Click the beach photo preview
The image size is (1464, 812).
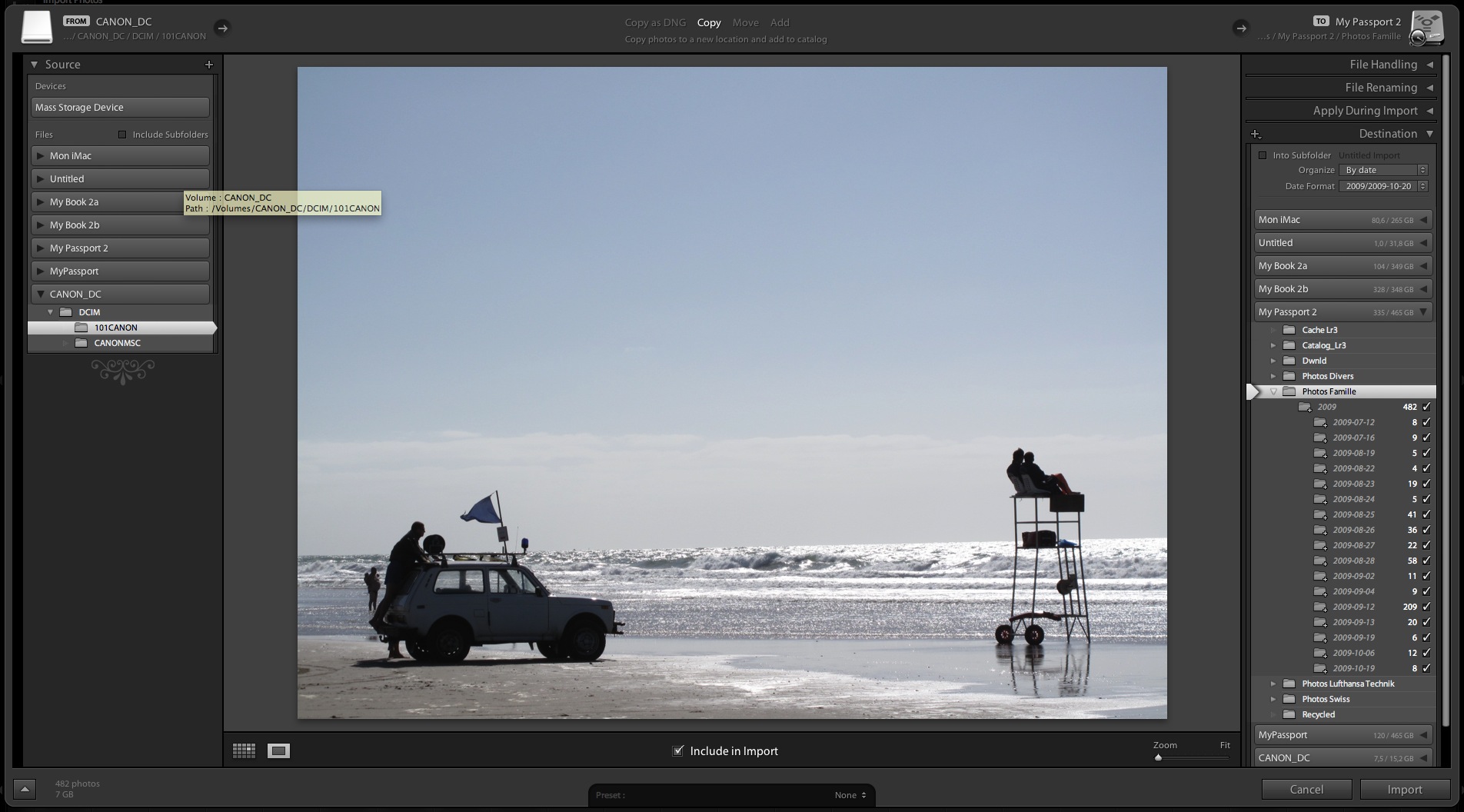(732, 393)
